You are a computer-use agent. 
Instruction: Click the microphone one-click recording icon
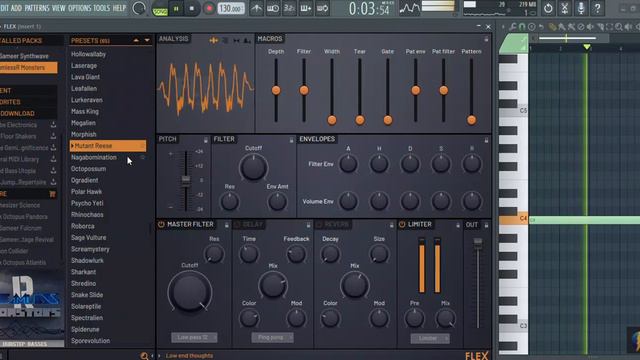[581, 8]
